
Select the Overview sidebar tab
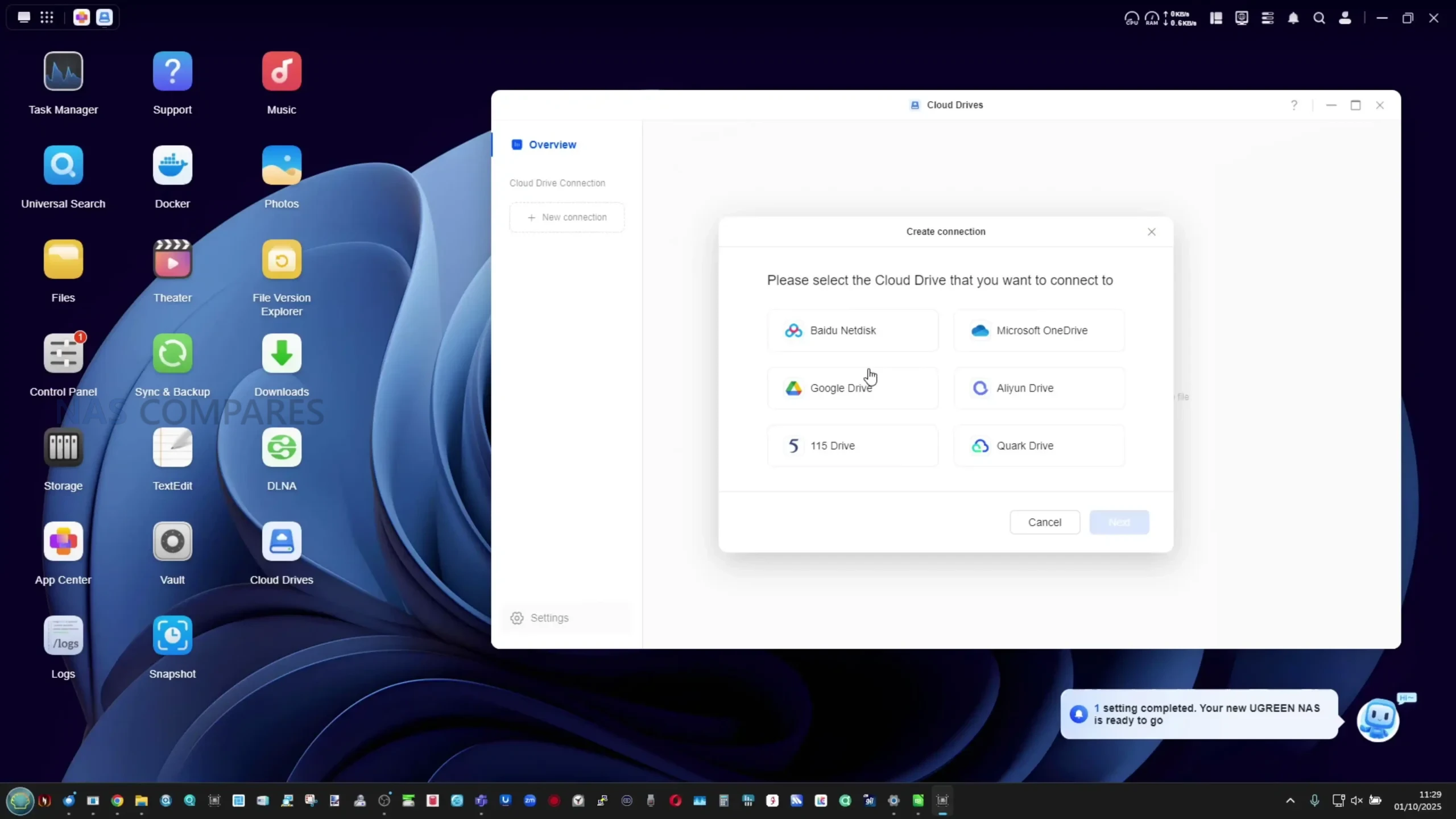pos(552,145)
